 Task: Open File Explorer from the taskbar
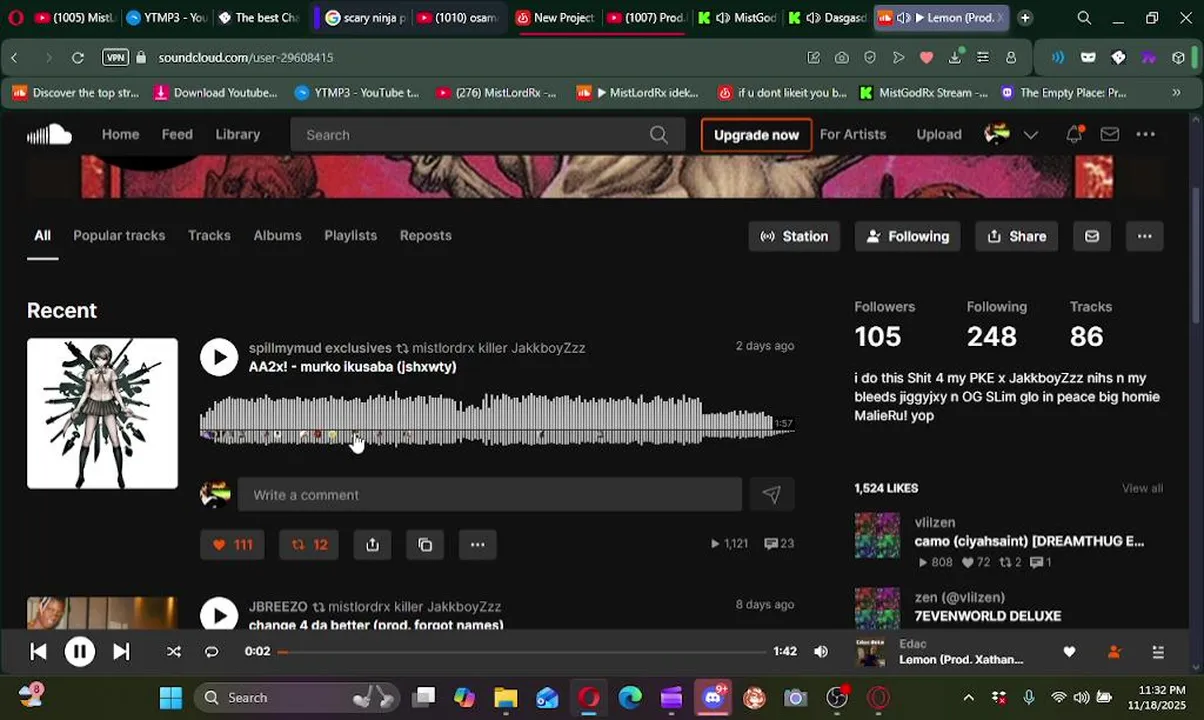[x=505, y=697]
